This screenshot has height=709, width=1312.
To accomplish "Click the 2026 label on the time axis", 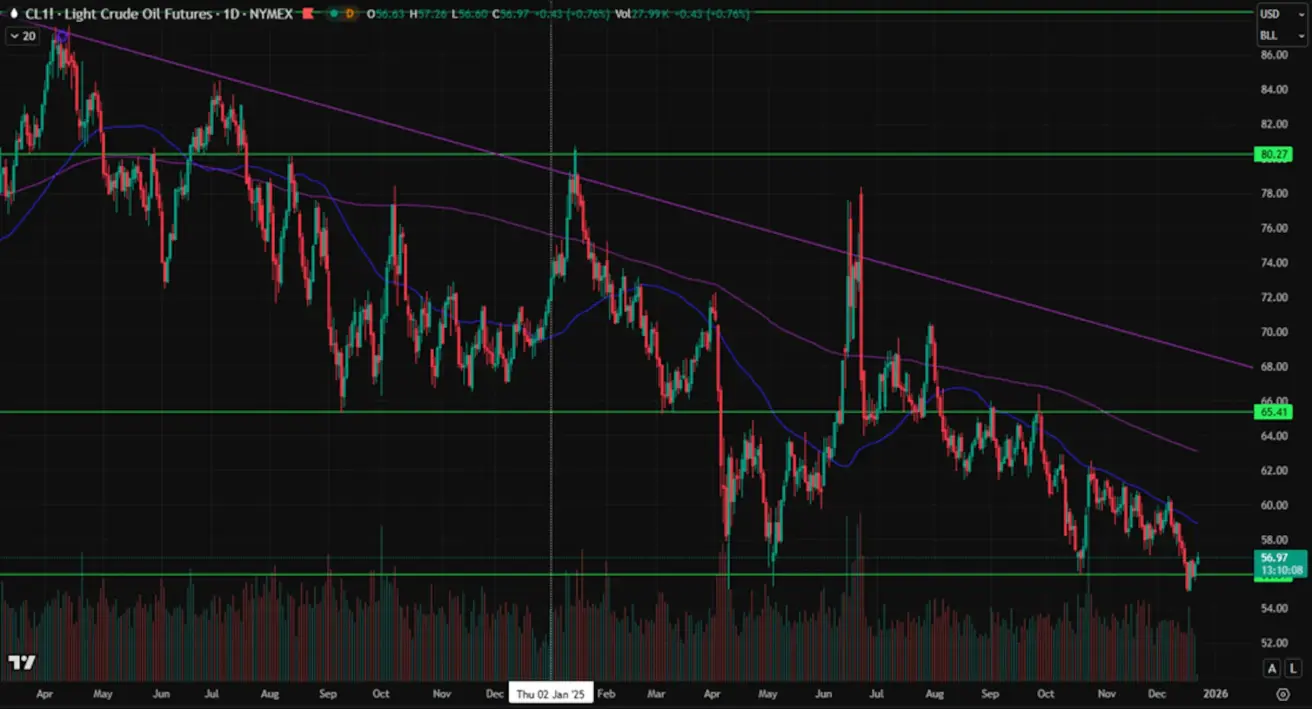I will (1215, 693).
